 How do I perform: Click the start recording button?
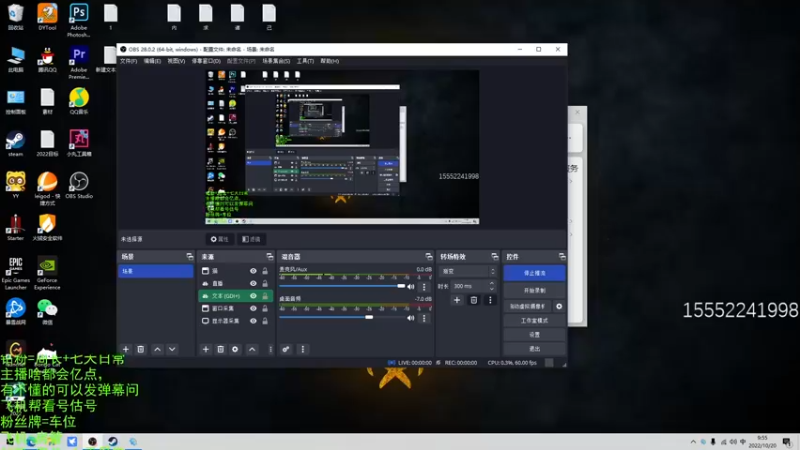point(534,290)
